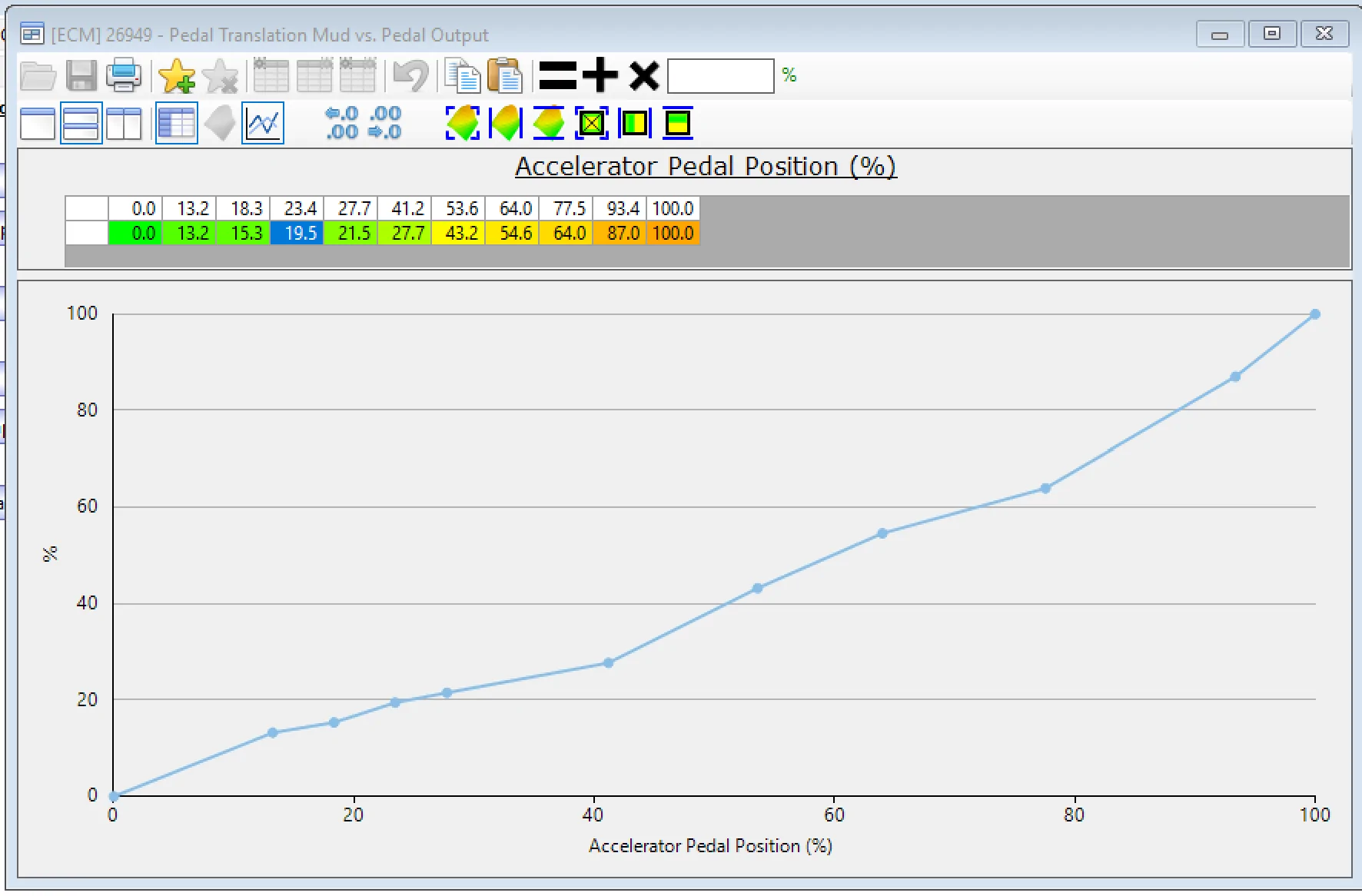Copy selected table cells
Image resolution: width=1362 pixels, height=896 pixels.
point(463,76)
